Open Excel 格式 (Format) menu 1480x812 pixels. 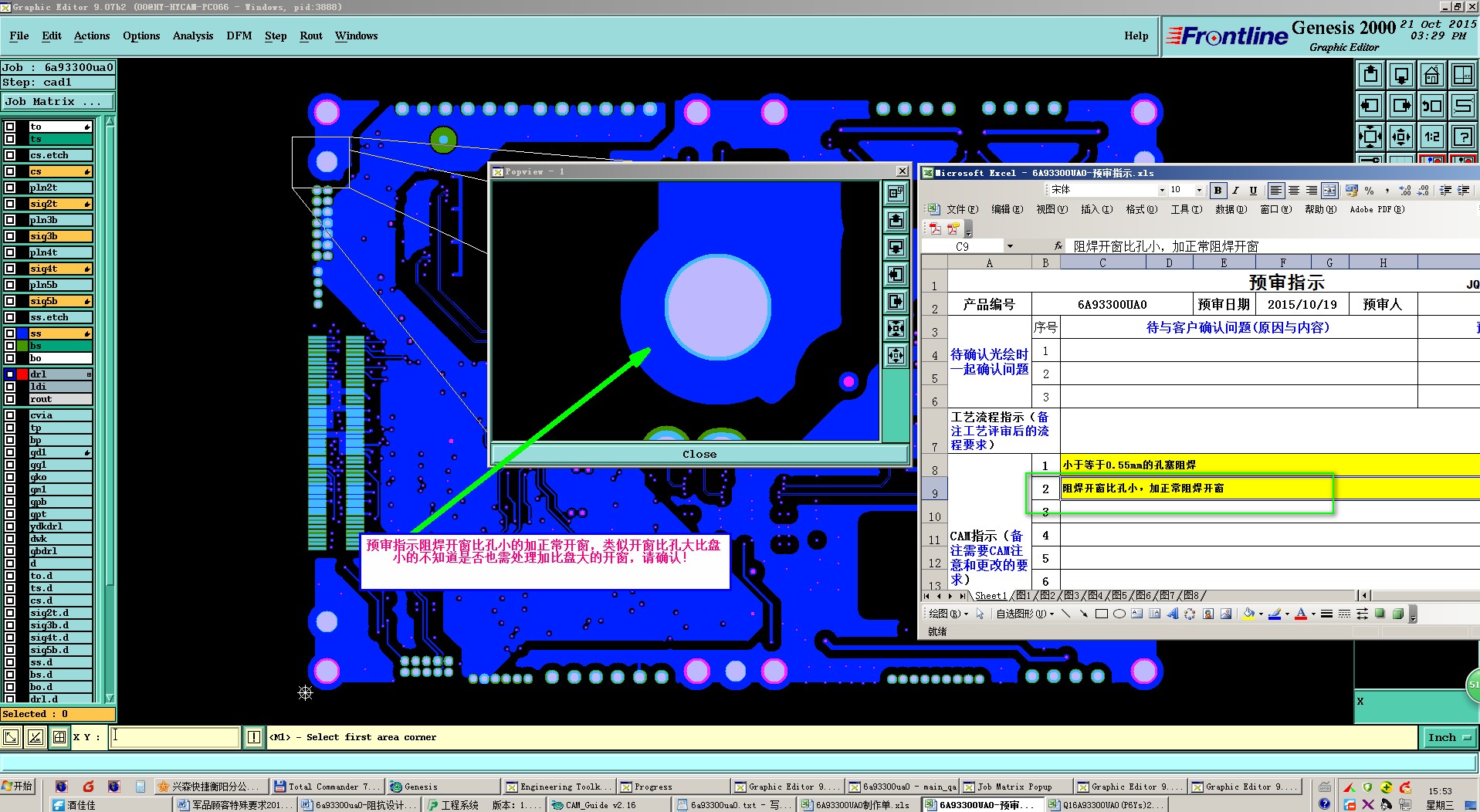coord(1141,209)
